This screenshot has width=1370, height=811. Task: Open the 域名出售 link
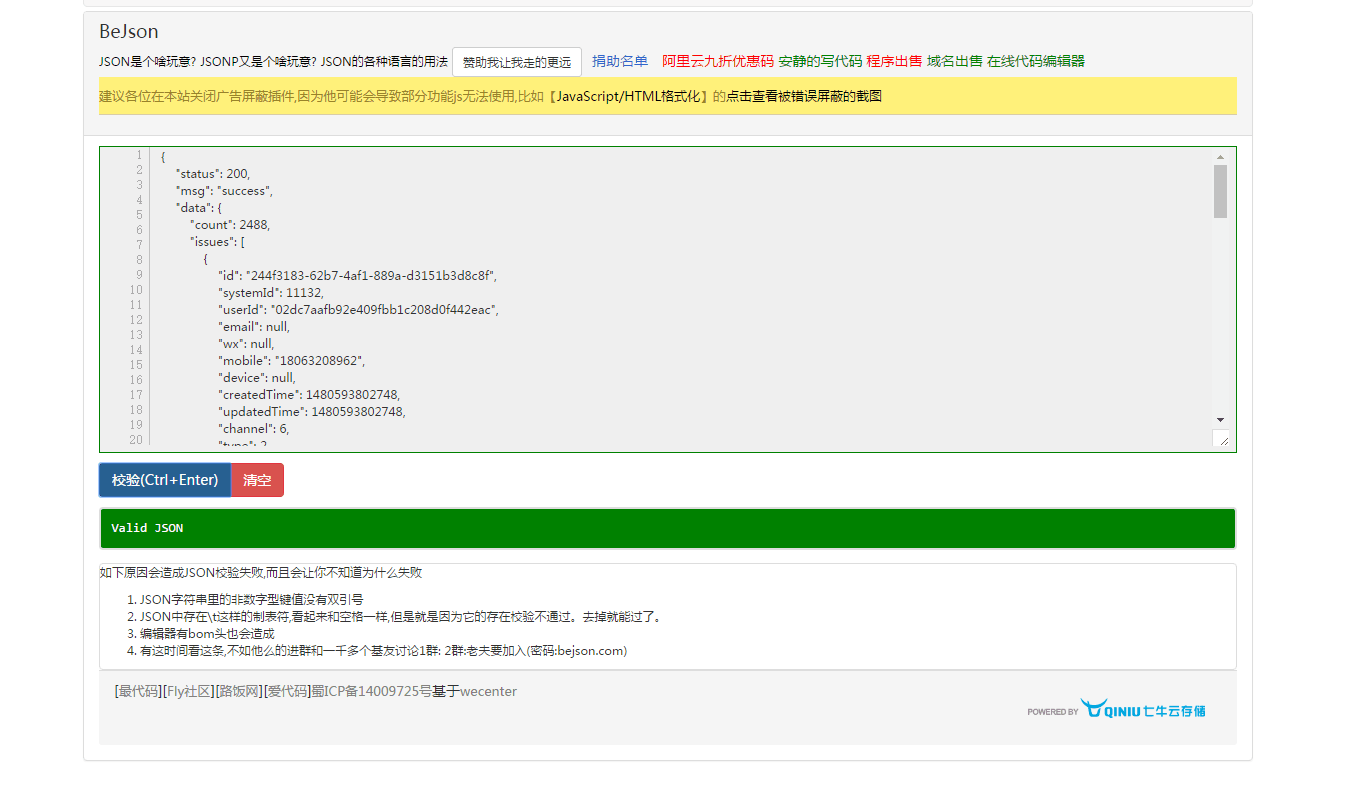click(x=955, y=61)
